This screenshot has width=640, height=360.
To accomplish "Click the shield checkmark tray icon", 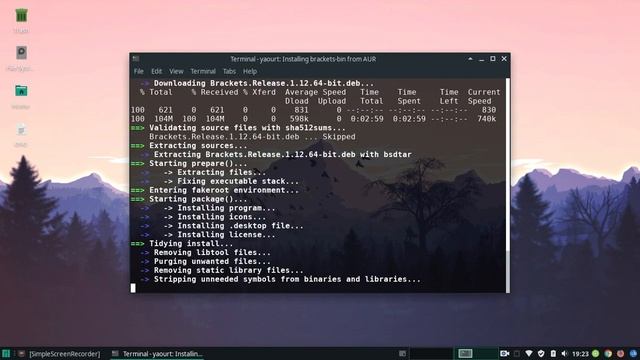I will coord(541,353).
